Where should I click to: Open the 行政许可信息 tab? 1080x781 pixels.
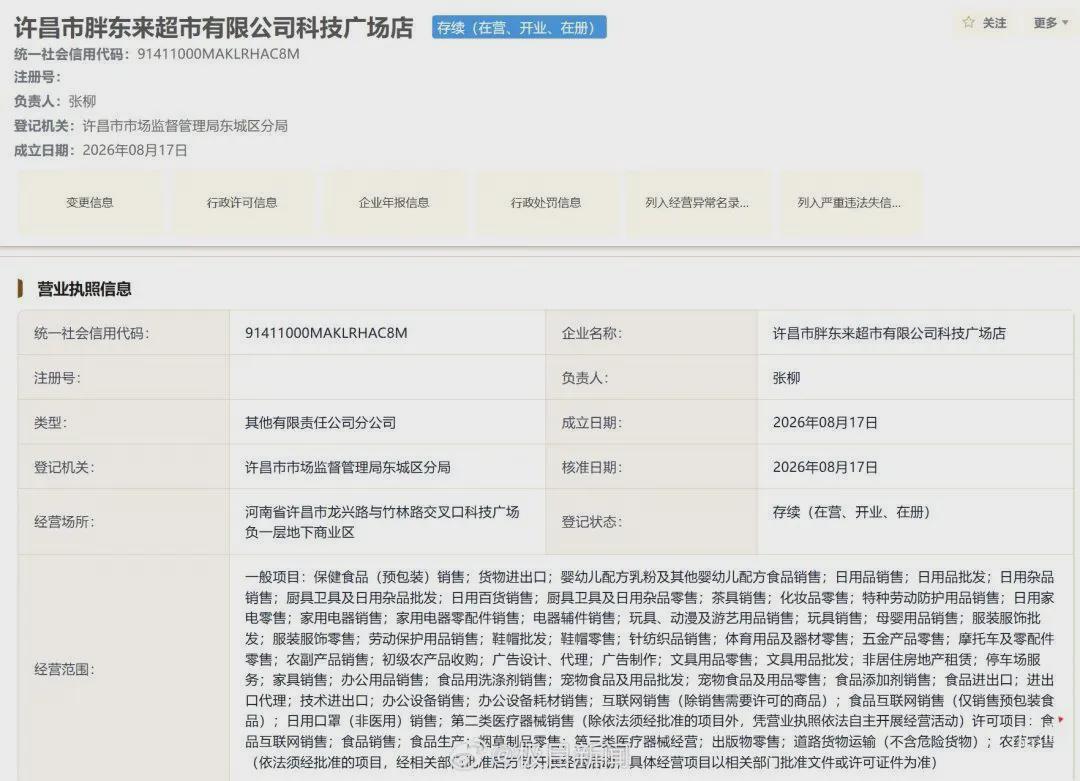coord(242,202)
